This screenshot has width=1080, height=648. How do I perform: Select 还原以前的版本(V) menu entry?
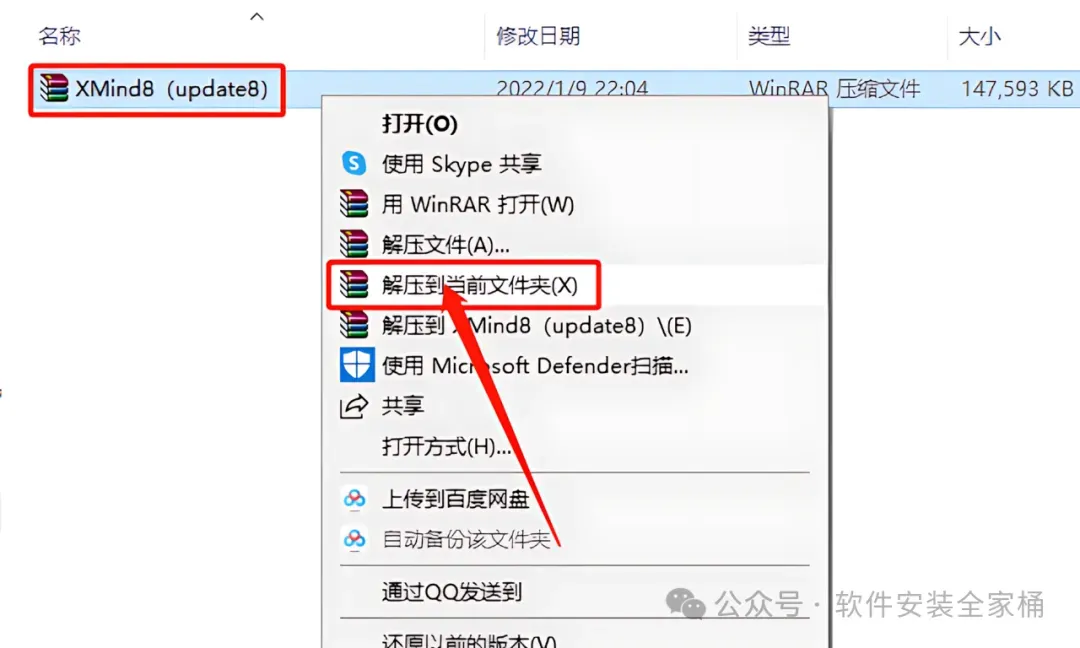(x=469, y=640)
